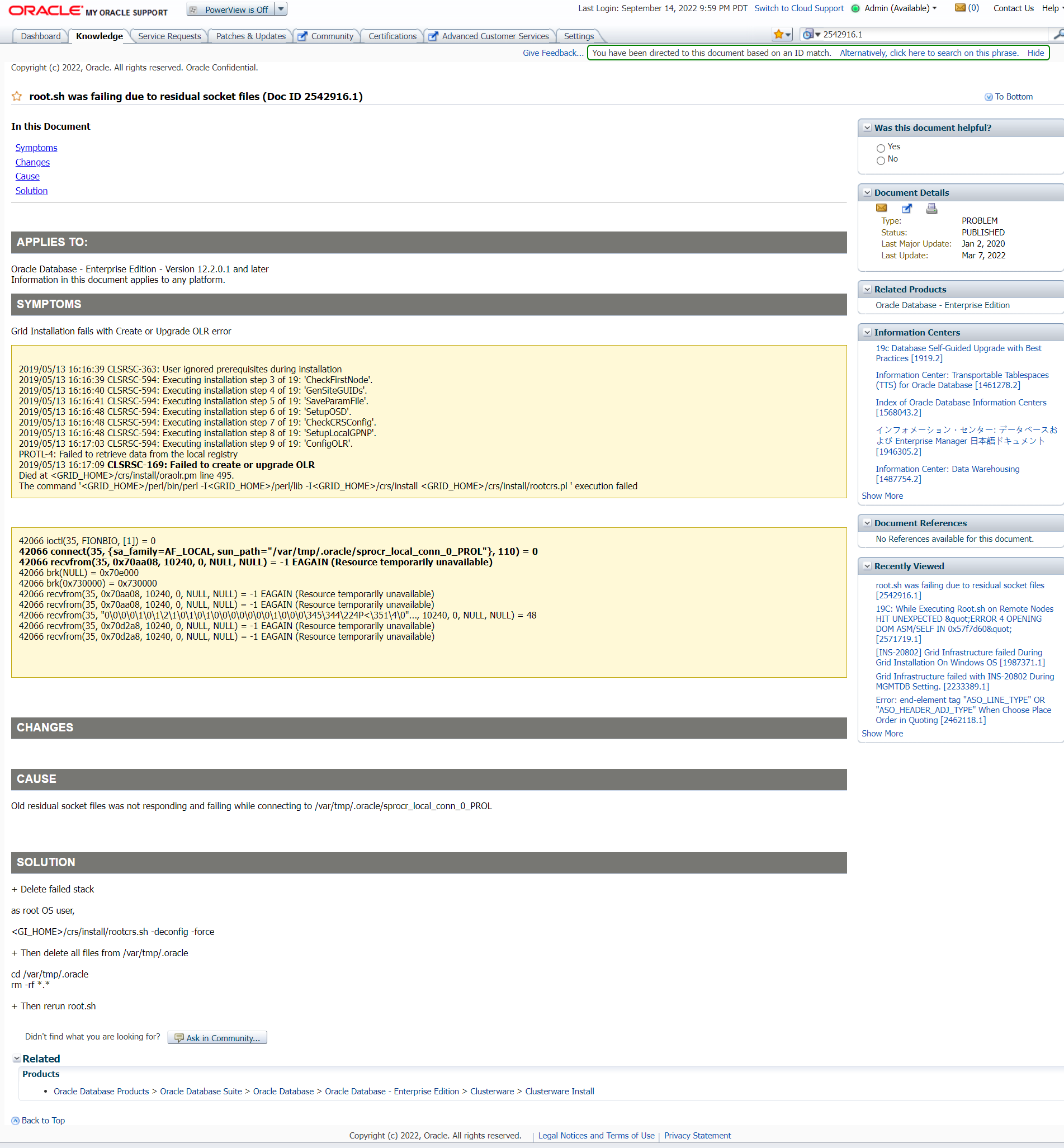Click PowerView toggle icon
The image size is (1064, 1148).
194,10
